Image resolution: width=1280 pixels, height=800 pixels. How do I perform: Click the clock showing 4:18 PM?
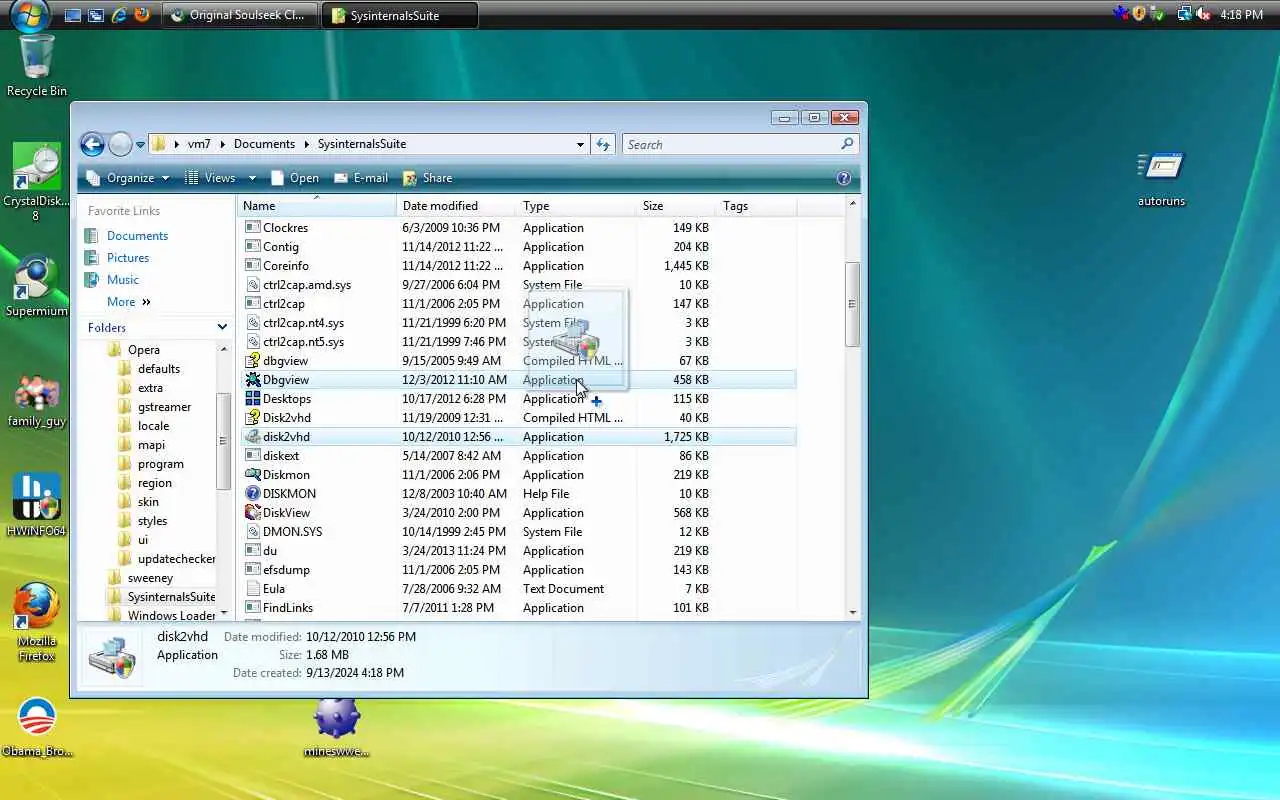pos(1242,15)
